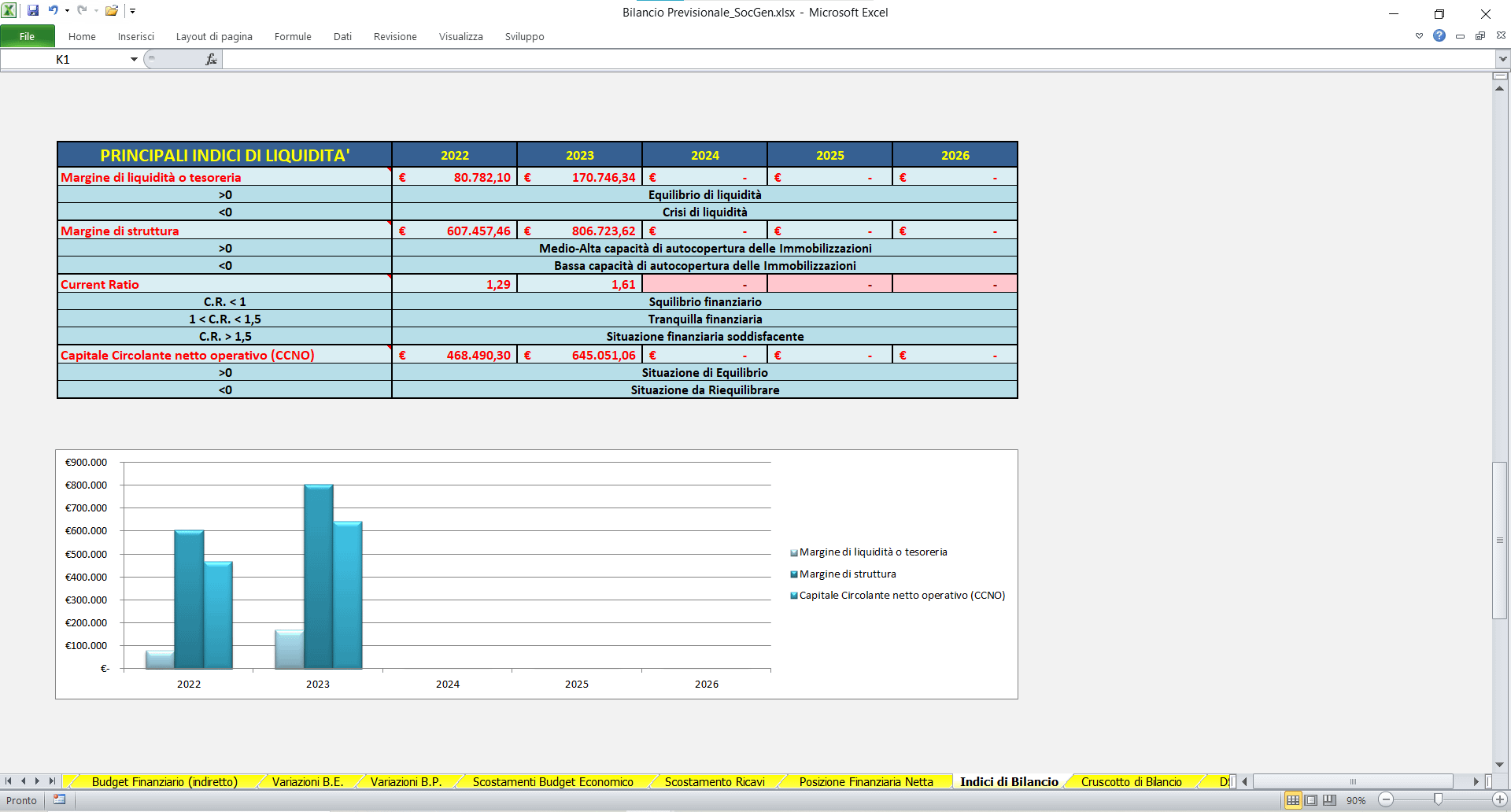
Task: Switch to Page Break Preview button
Action: pyautogui.click(x=1330, y=800)
